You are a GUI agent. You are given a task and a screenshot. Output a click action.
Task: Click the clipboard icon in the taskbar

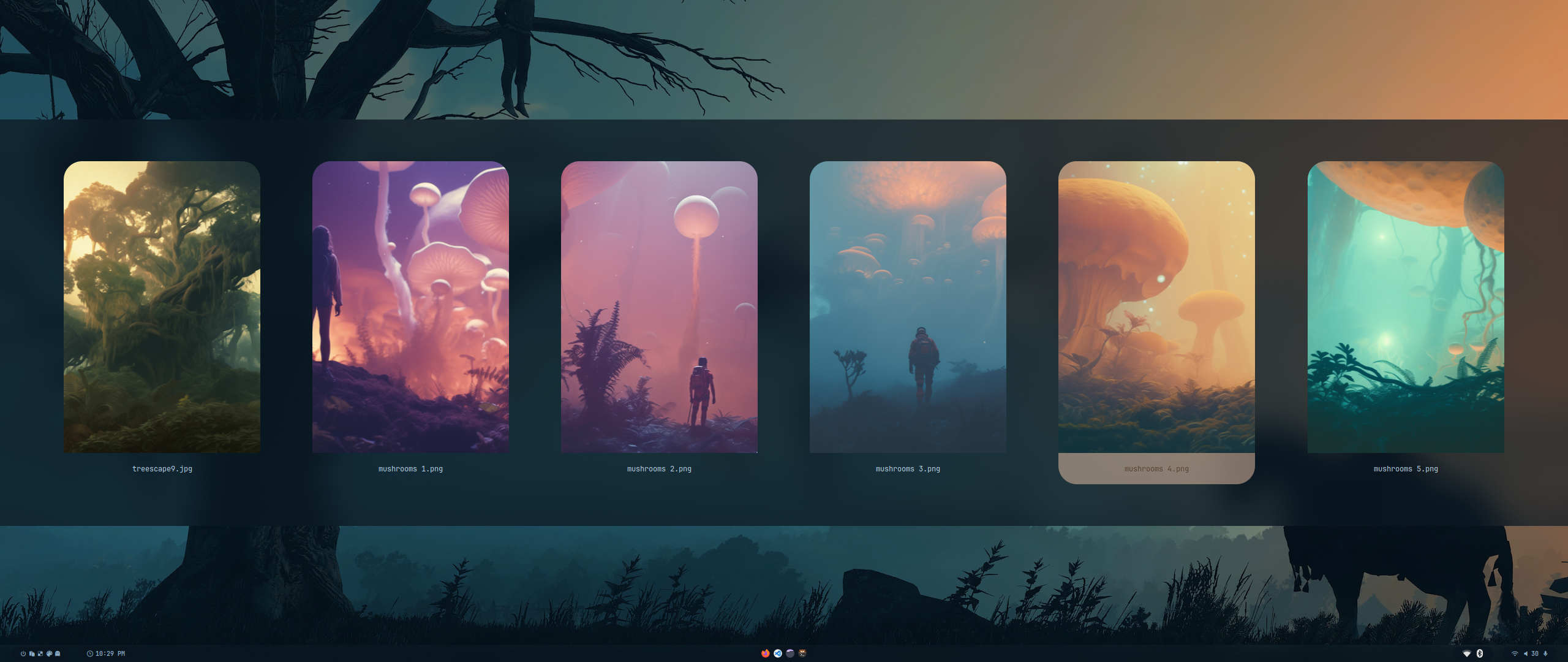point(32,653)
